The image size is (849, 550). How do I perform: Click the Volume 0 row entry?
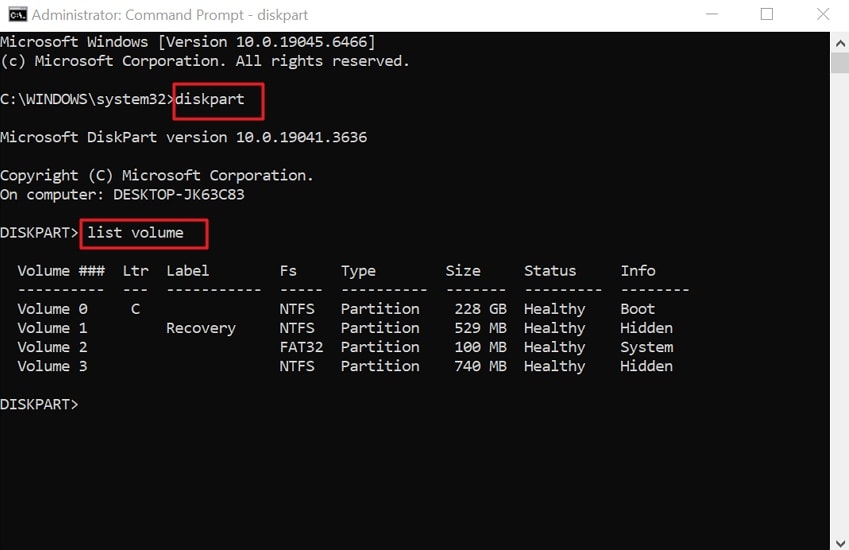(x=52, y=309)
